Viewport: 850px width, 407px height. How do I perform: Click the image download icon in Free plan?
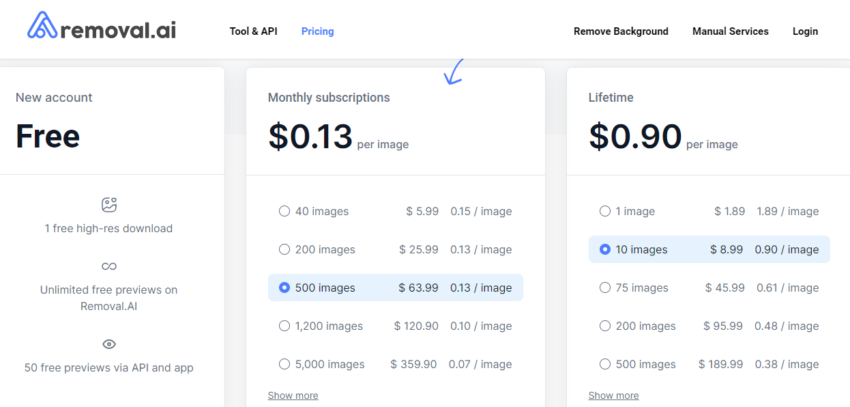(110, 205)
